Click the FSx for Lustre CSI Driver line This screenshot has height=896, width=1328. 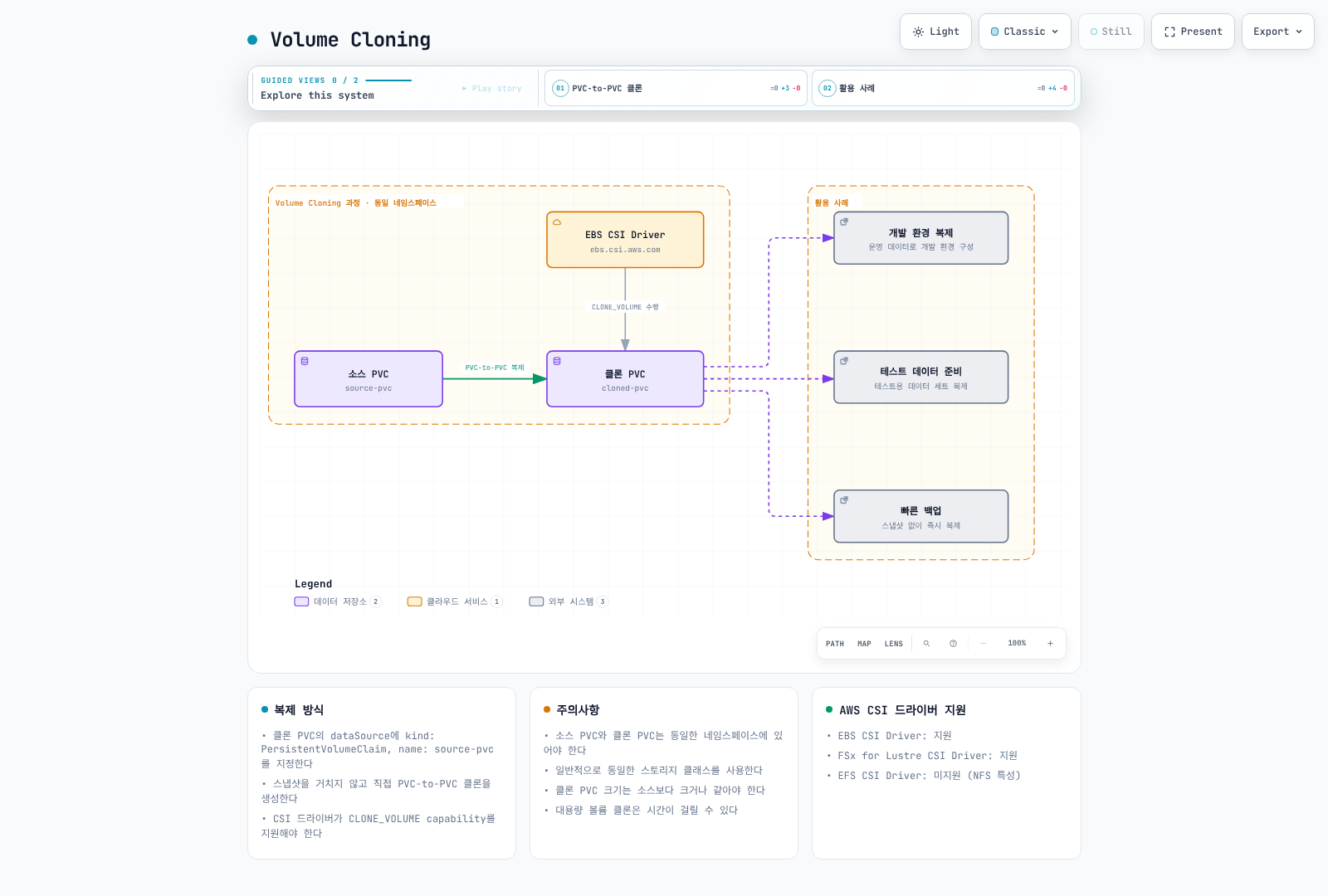[x=927, y=756]
